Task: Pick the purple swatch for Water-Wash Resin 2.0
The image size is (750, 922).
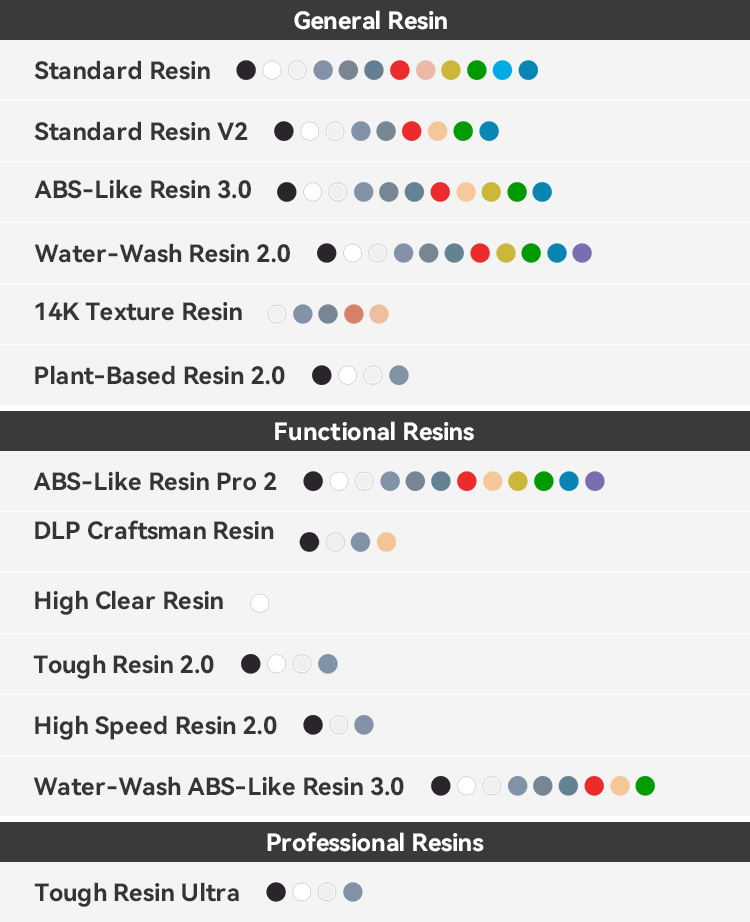Action: click(582, 253)
